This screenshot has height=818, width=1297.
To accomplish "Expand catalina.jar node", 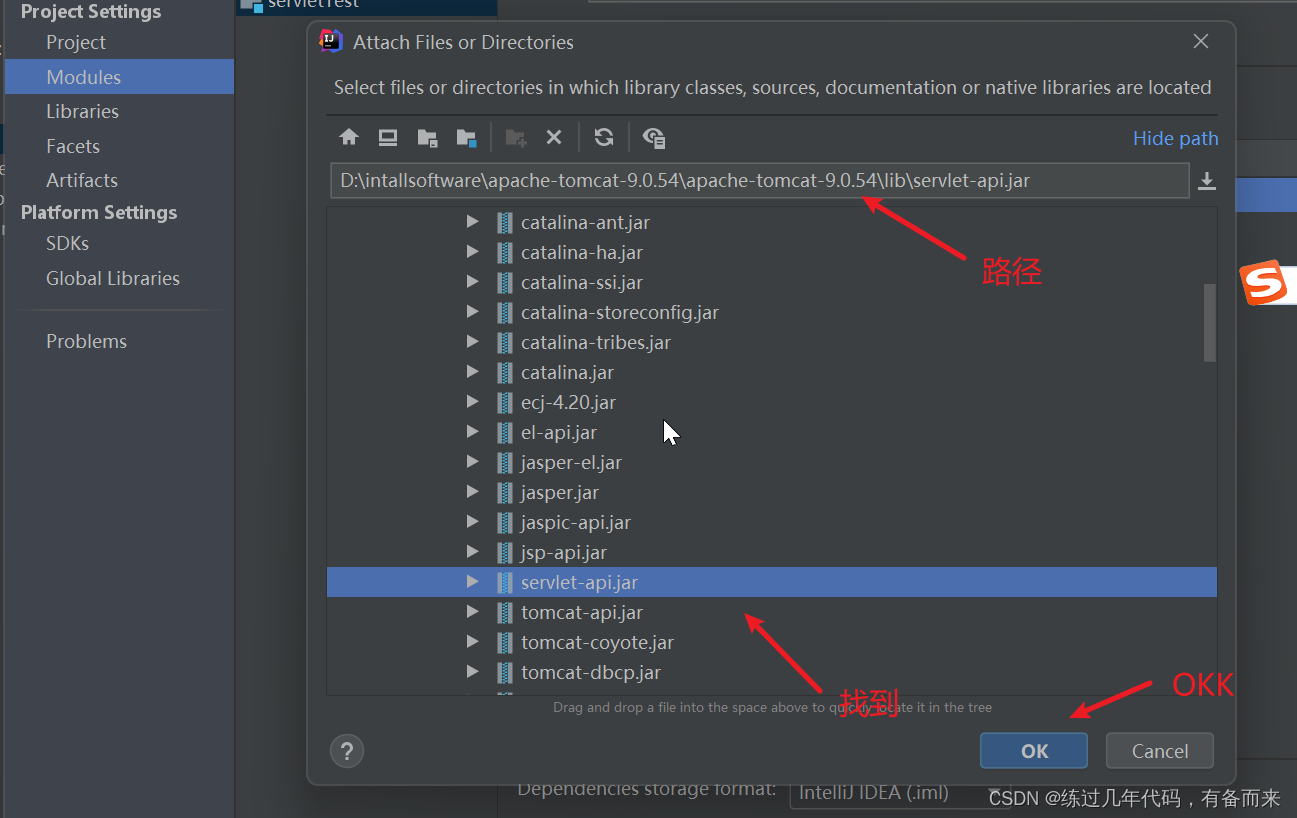I will (x=473, y=372).
